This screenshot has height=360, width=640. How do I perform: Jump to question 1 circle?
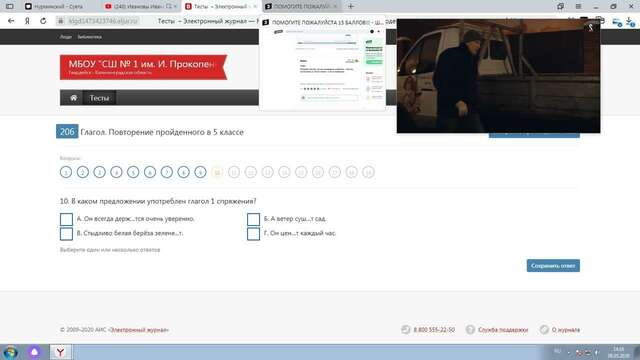pyautogui.click(x=66, y=172)
